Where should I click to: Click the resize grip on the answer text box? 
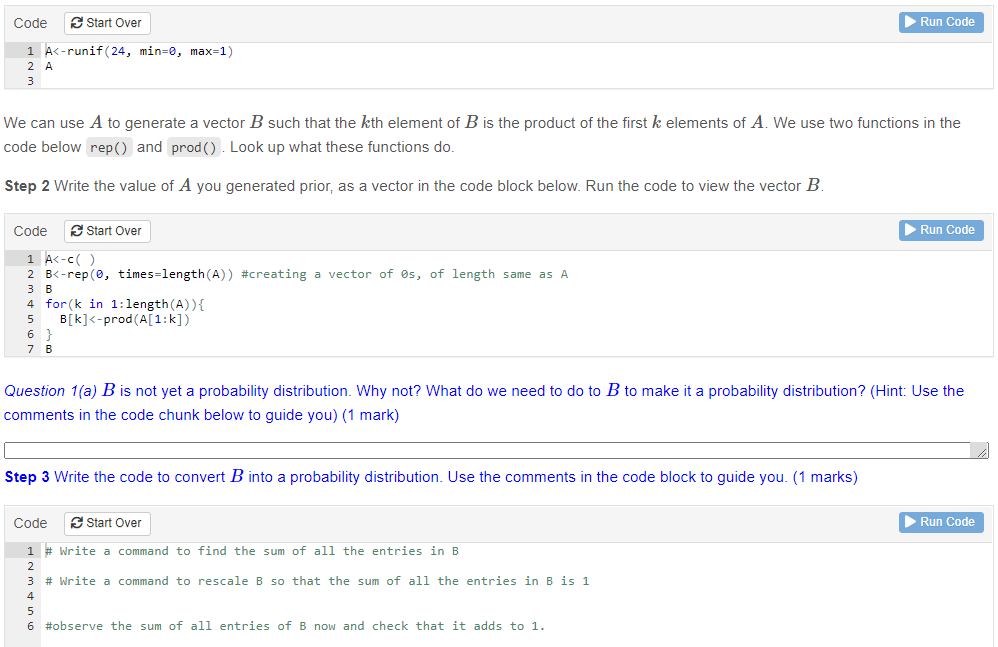point(983,450)
